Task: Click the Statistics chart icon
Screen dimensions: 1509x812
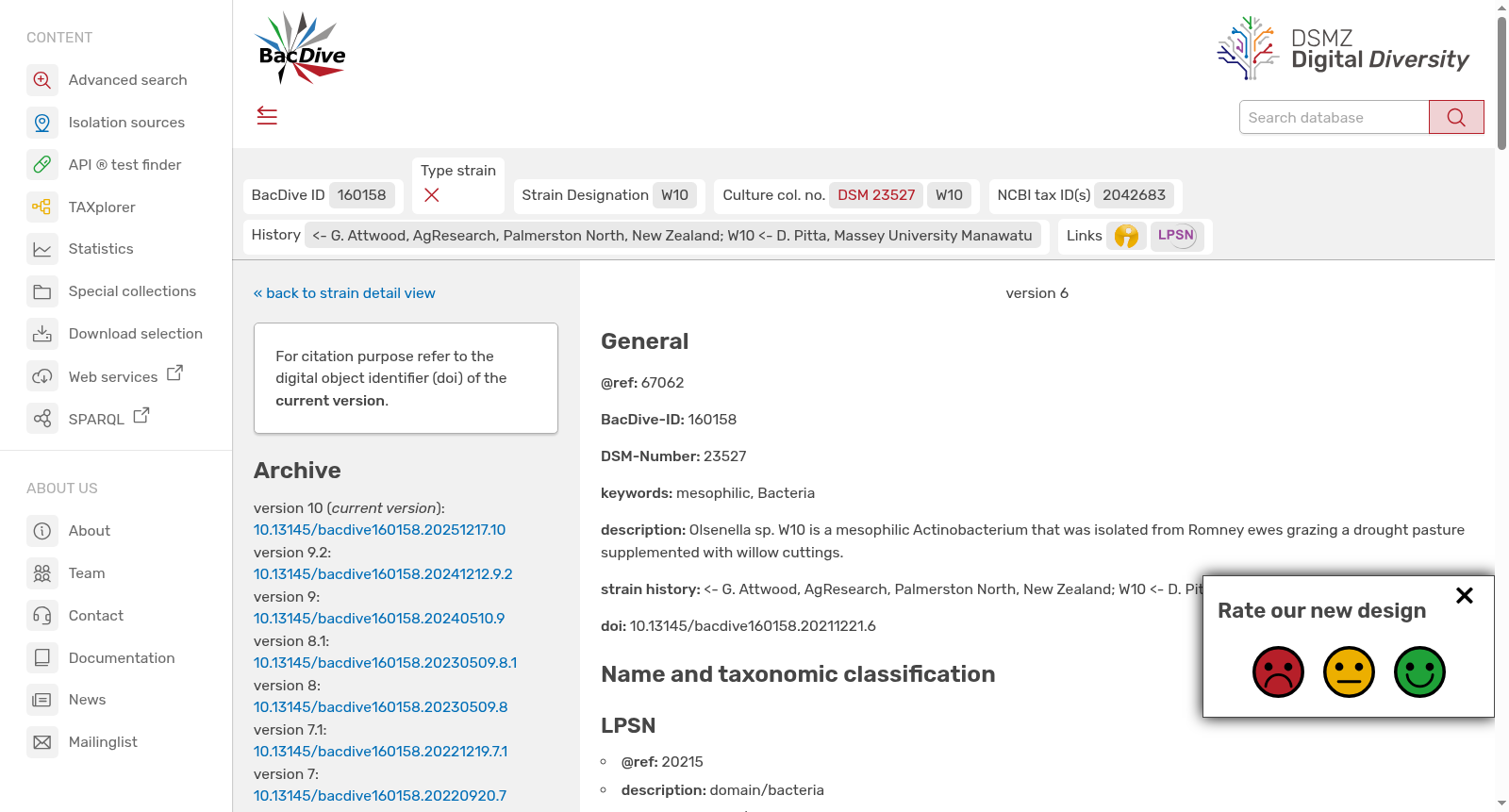Action: (x=42, y=249)
